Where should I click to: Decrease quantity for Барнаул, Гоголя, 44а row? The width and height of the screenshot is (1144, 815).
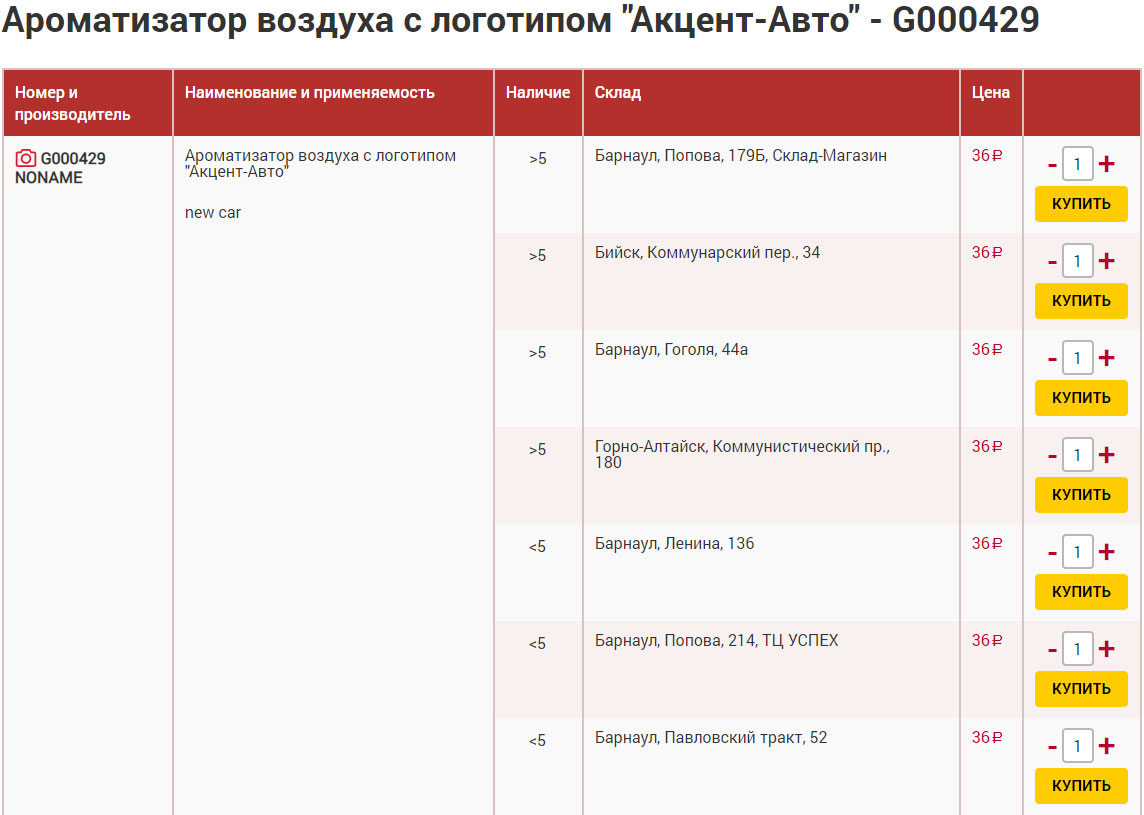click(1052, 359)
